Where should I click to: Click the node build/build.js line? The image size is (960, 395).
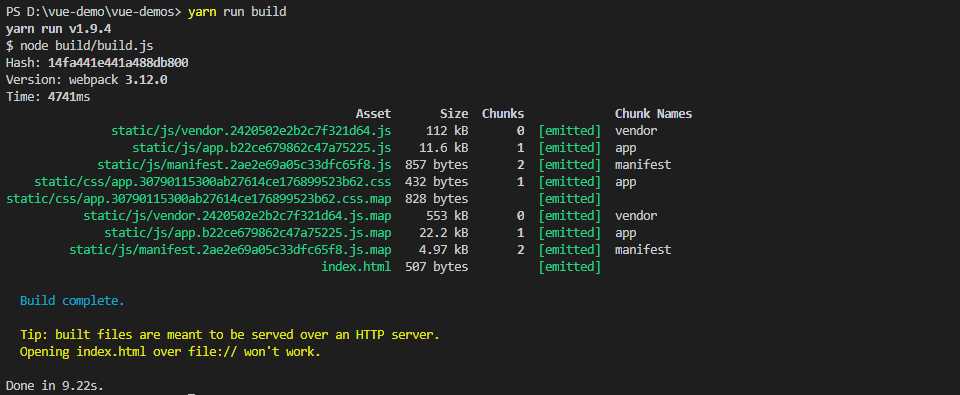pyautogui.click(x=80, y=46)
